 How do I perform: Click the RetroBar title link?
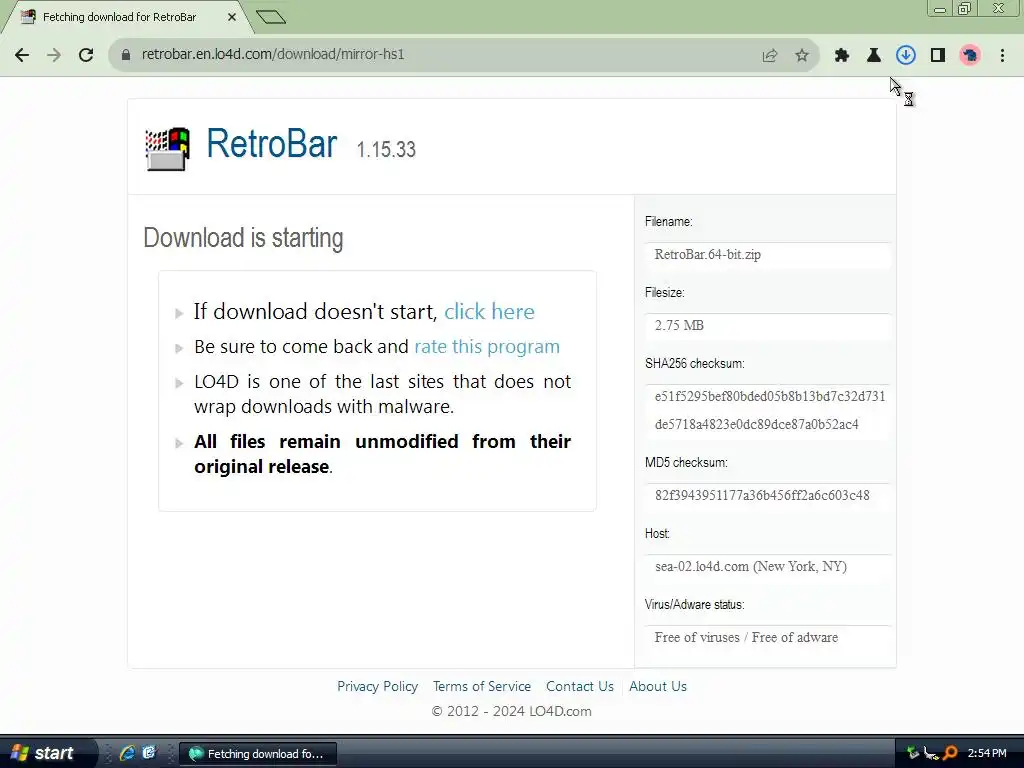[x=272, y=144]
